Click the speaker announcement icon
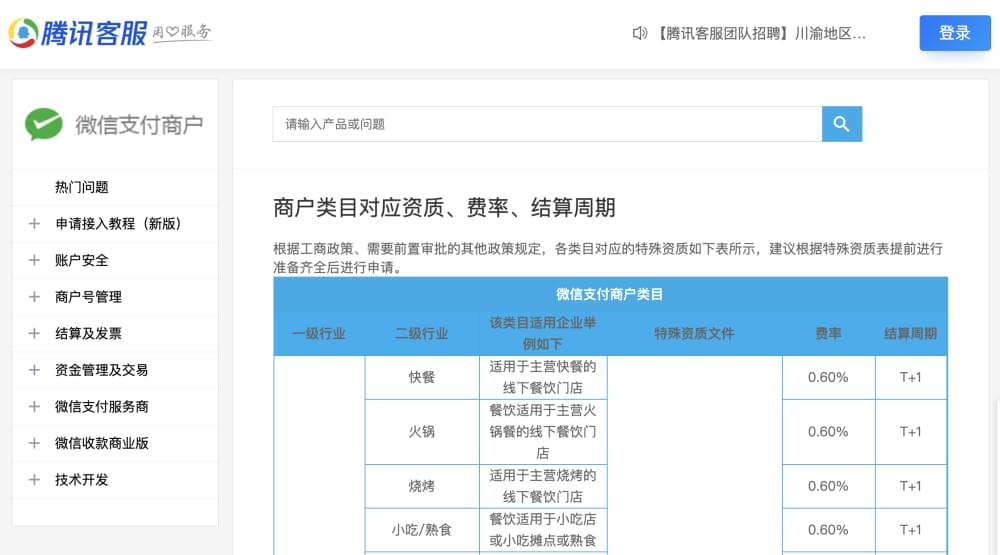The image size is (1000, 555). (x=640, y=33)
